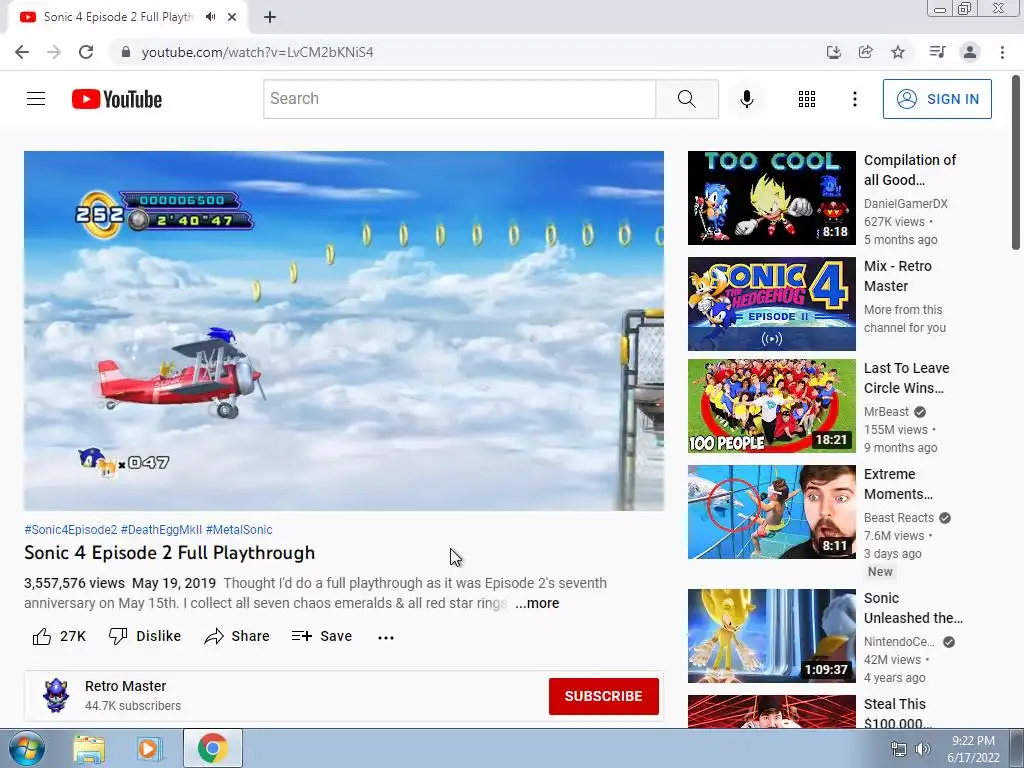Viewport: 1024px width, 768px height.
Task: Click the SIGN IN button
Action: [x=937, y=99]
